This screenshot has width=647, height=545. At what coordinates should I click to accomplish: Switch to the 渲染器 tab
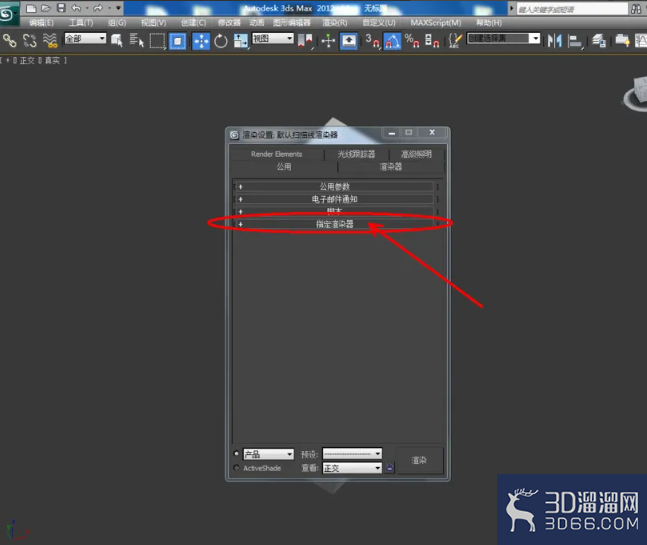pyautogui.click(x=390, y=167)
